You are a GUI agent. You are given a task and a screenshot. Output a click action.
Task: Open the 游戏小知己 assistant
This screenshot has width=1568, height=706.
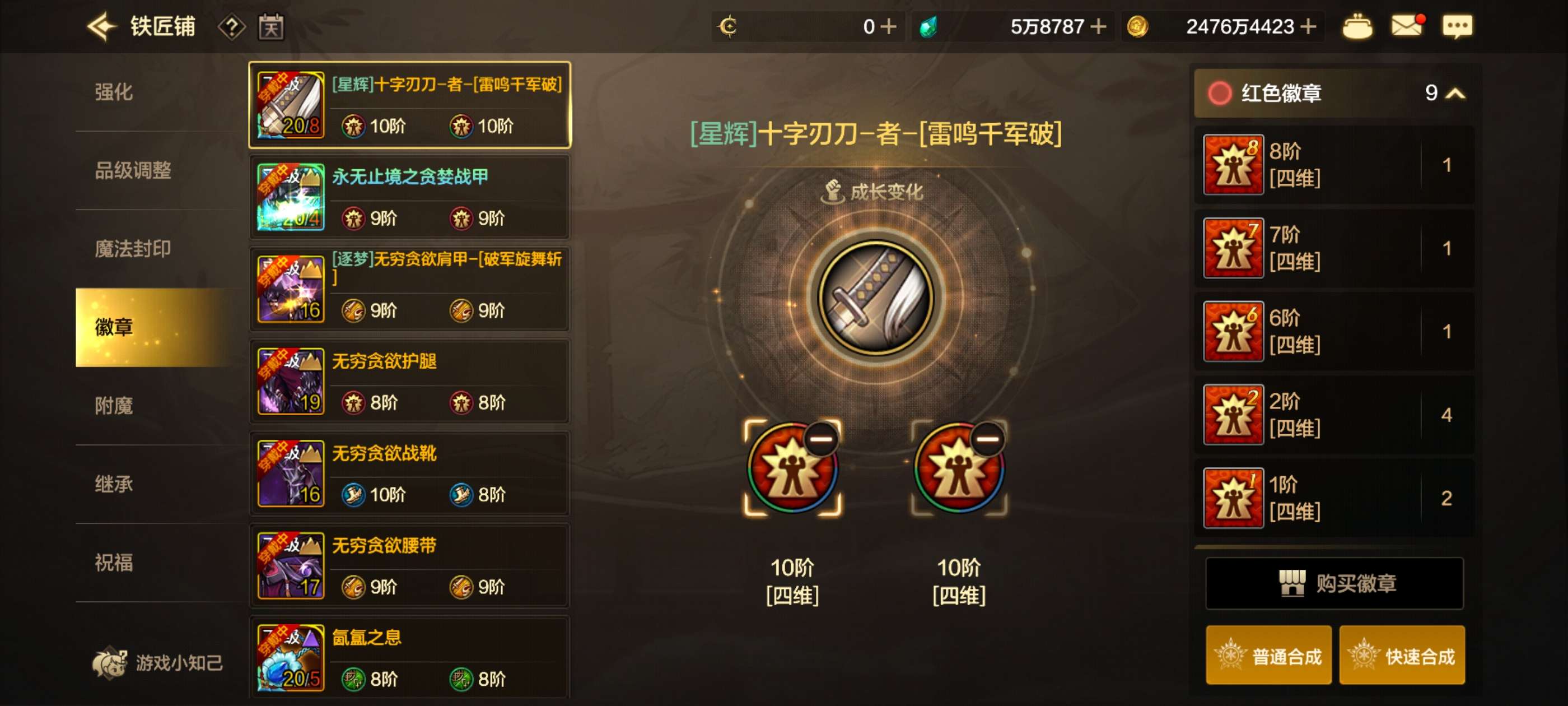point(158,662)
